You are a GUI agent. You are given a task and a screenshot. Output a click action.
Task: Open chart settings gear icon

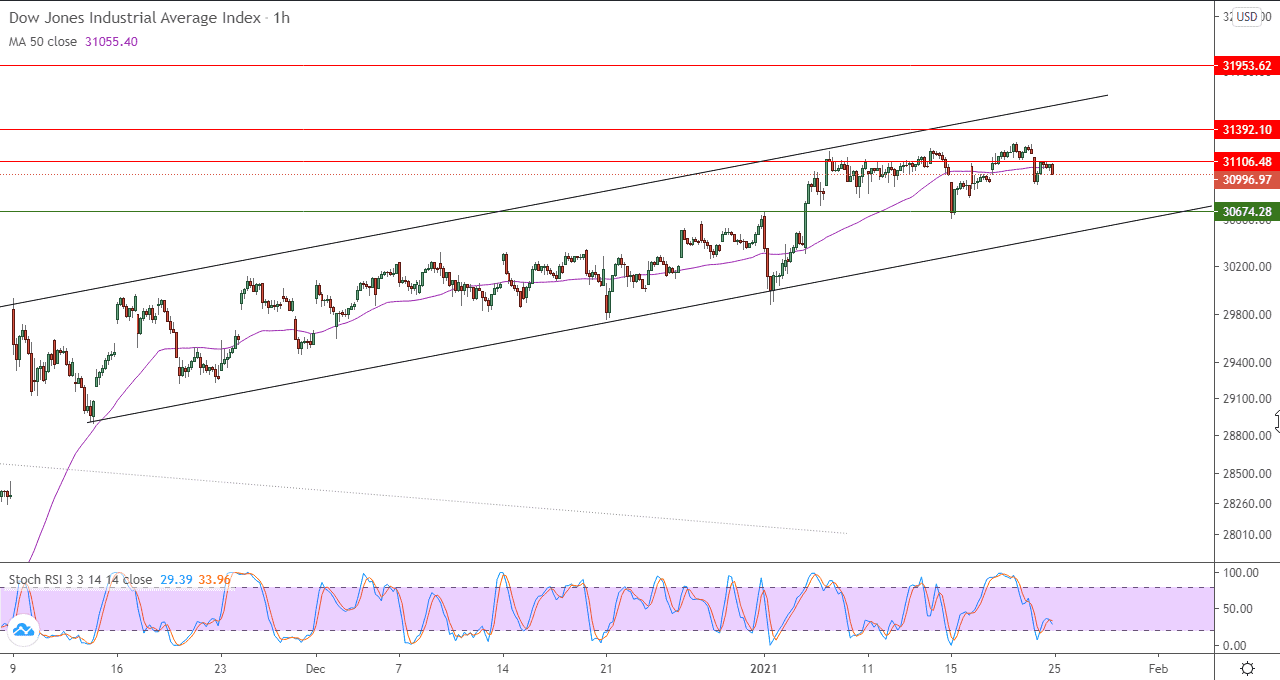(x=1248, y=668)
